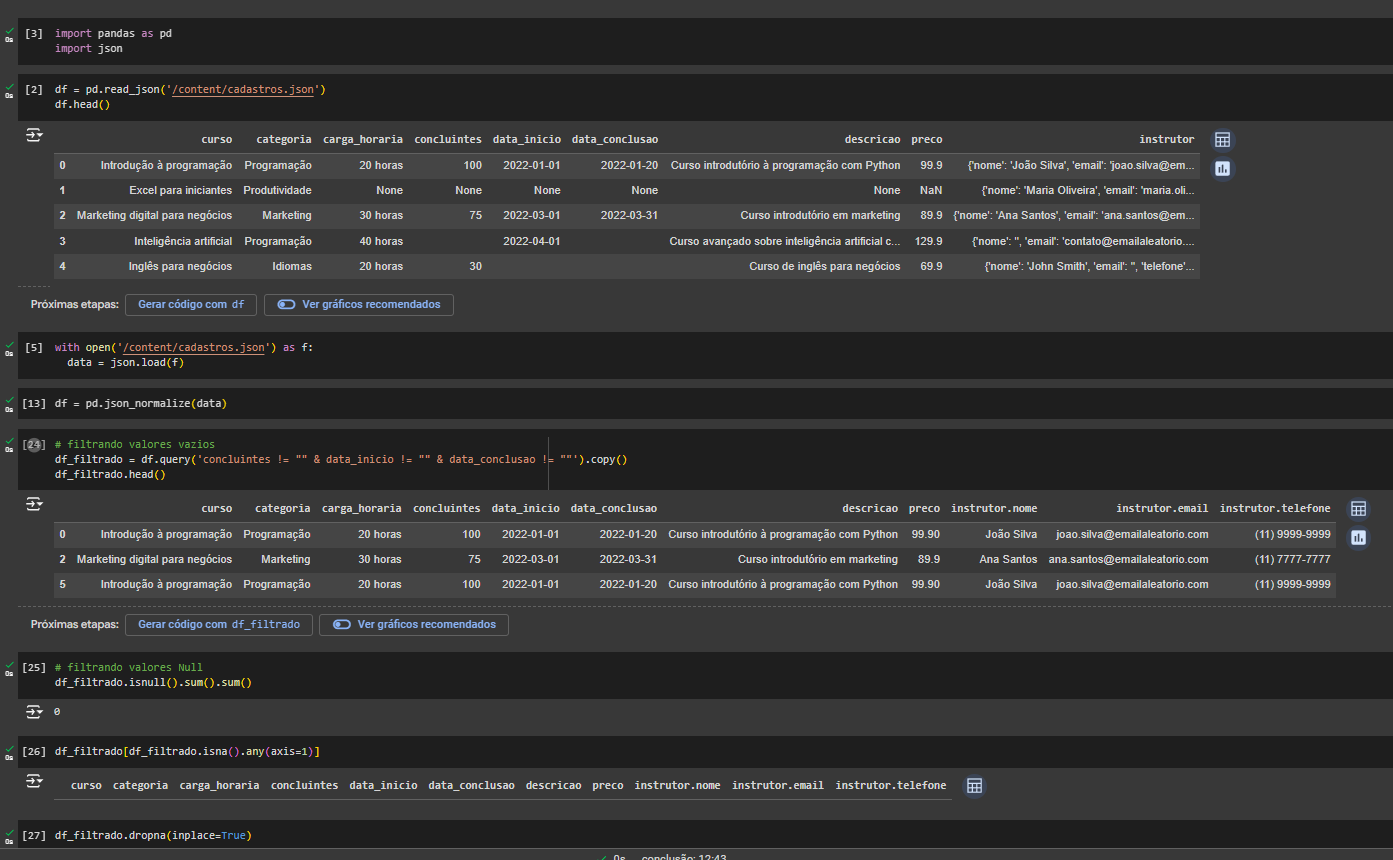Click 'Gerar código com df_filtrado' button
The height and width of the screenshot is (860, 1393).
pyautogui.click(x=219, y=624)
